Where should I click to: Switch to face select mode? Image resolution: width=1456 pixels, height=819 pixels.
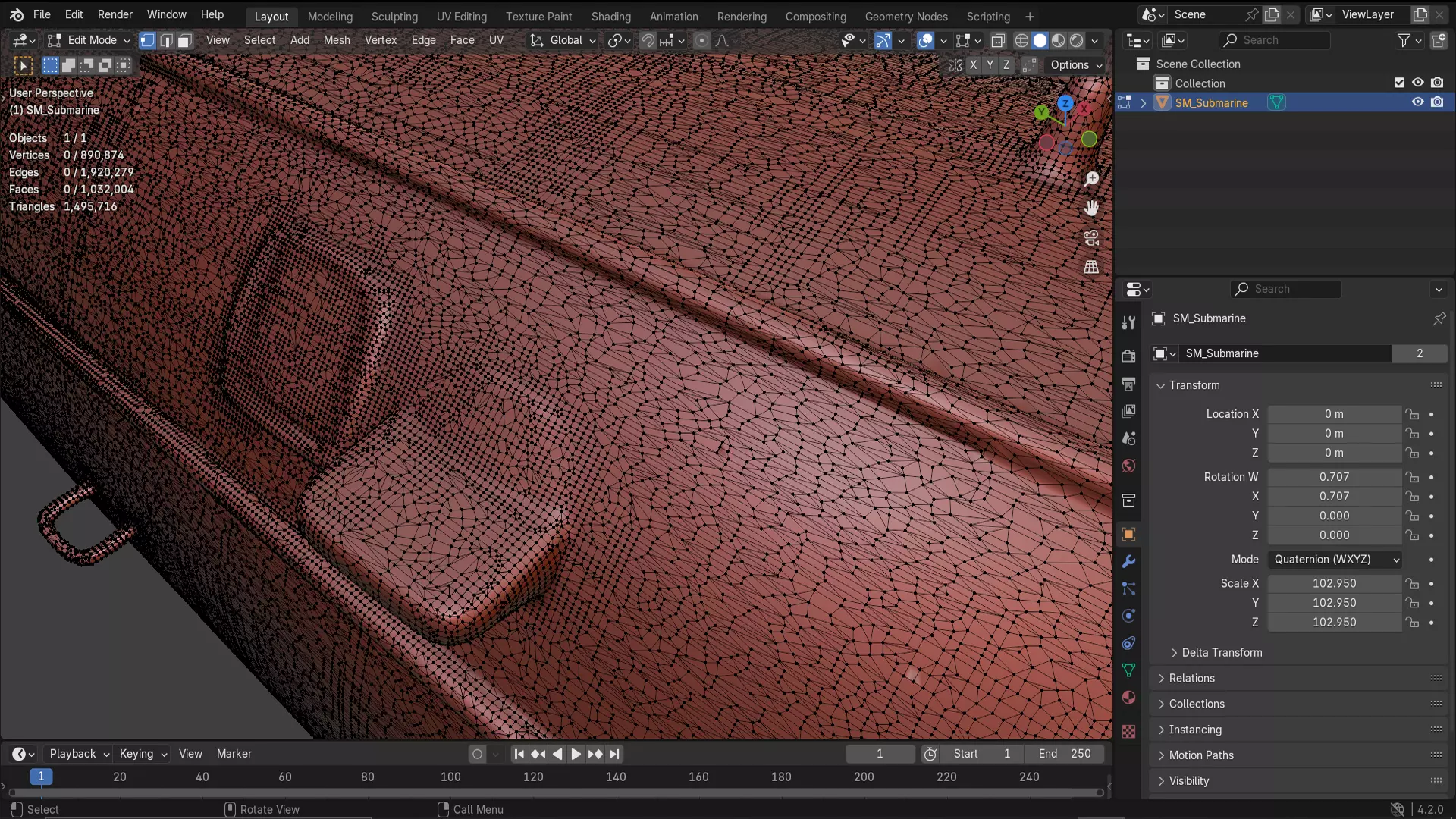[184, 40]
